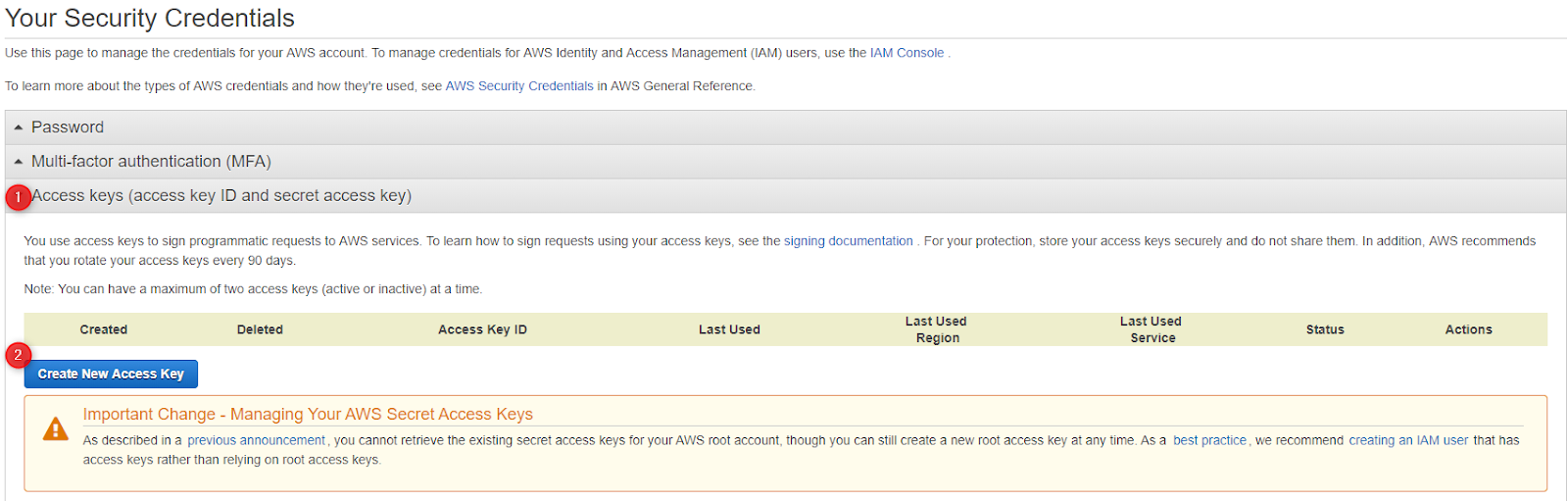Click Create New Access Key button

coord(111,374)
